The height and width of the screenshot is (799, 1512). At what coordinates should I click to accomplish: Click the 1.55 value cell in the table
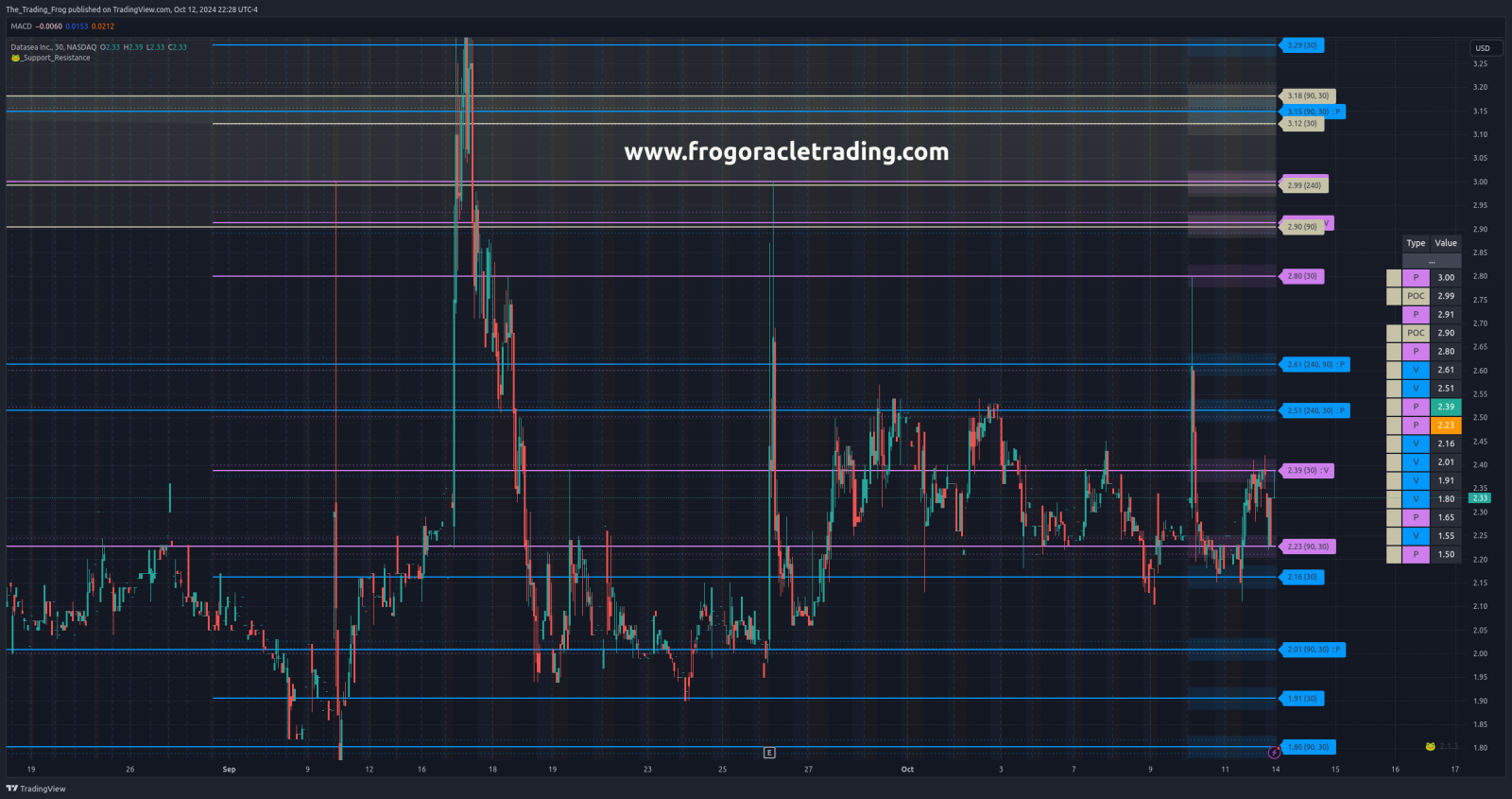[x=1446, y=536]
